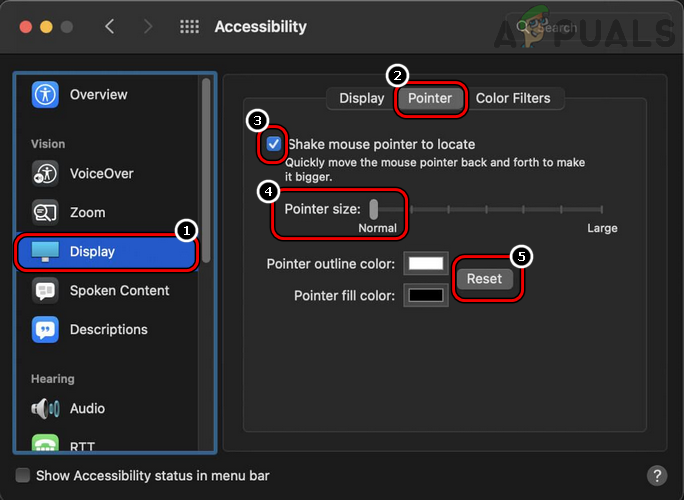Disable Shake mouse pointer to locate
Viewport: 684px width, 500px height.
tap(274, 144)
